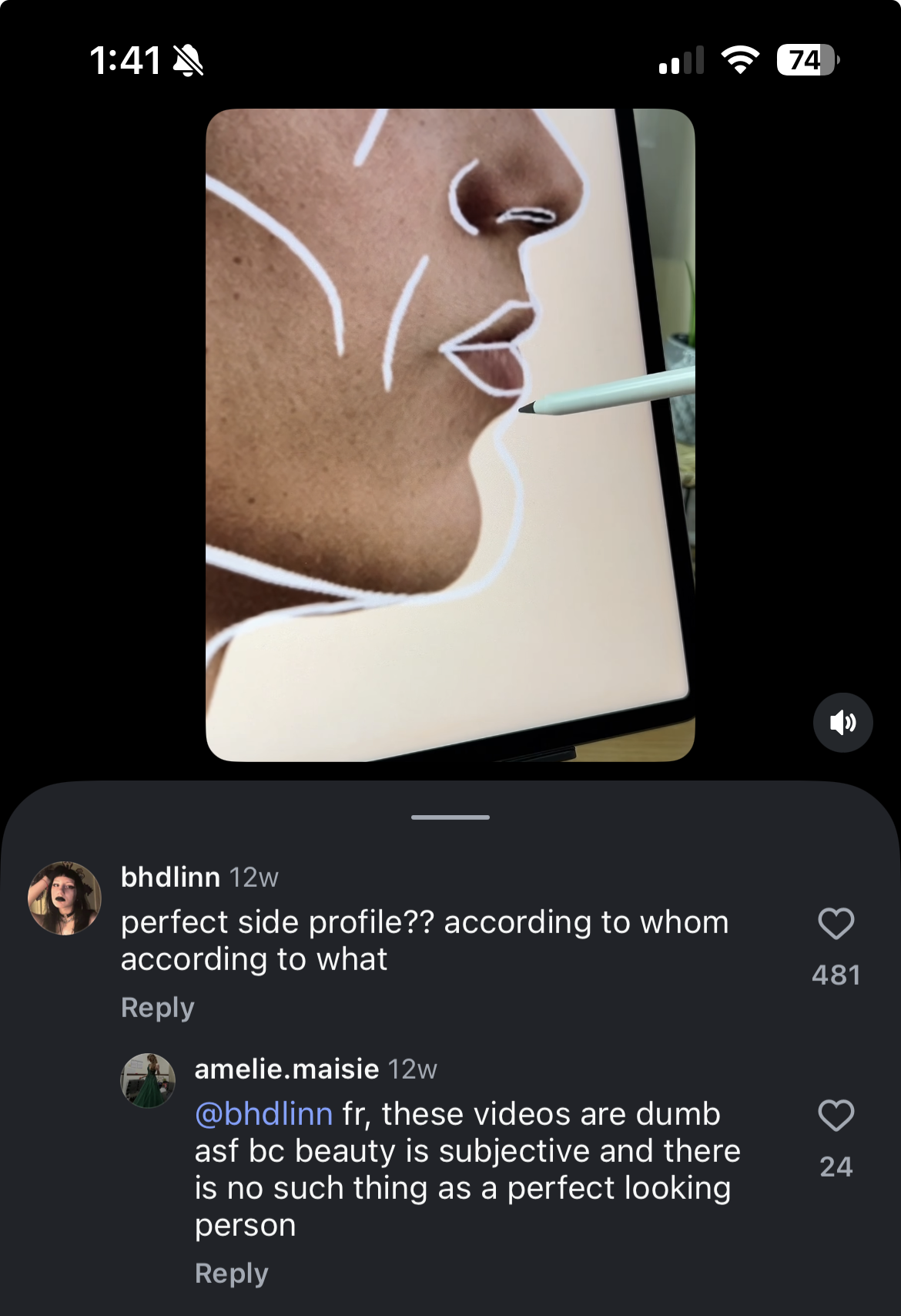Tap the 24 likes count on reply
The height and width of the screenshot is (1316, 901).
tap(836, 1167)
